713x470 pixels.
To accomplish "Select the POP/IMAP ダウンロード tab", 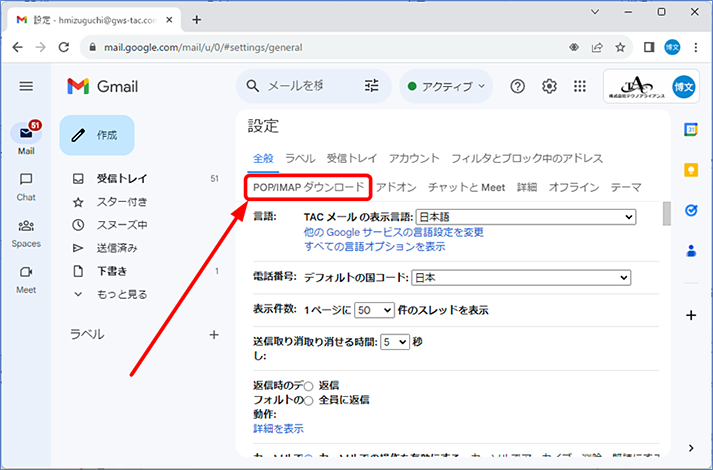I will pyautogui.click(x=309, y=187).
